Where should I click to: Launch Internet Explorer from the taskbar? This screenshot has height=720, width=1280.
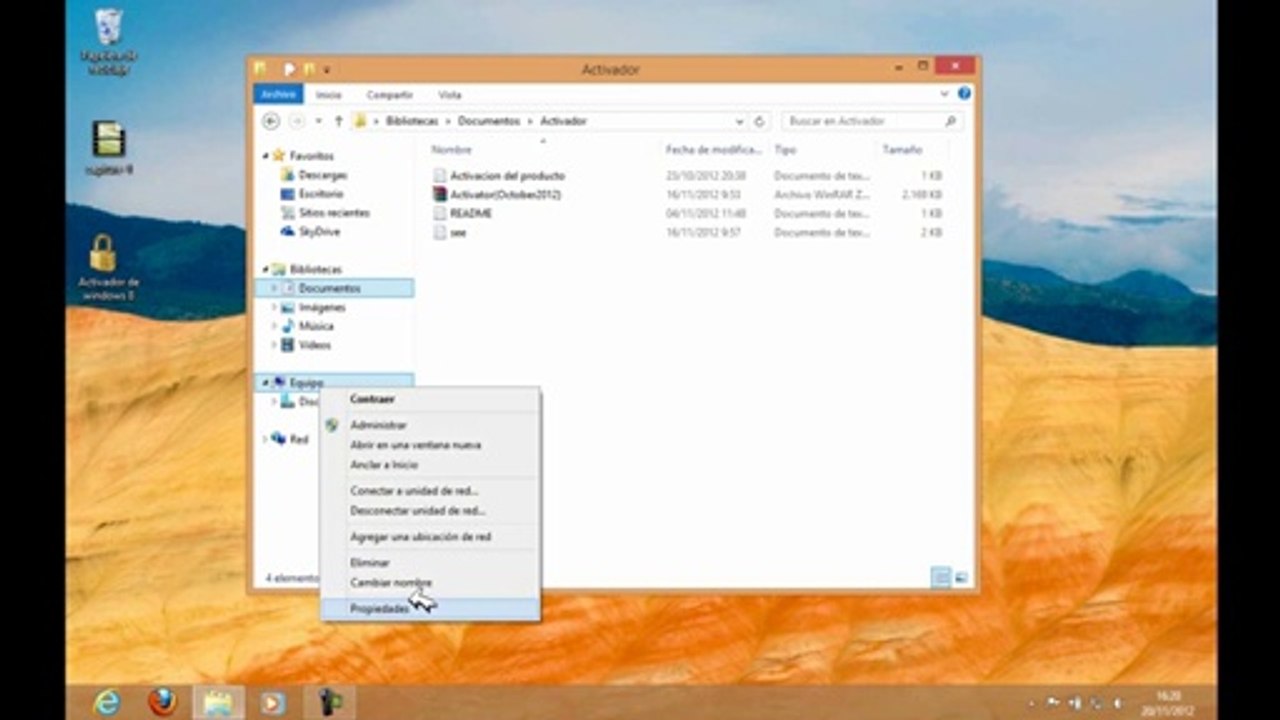click(x=106, y=702)
